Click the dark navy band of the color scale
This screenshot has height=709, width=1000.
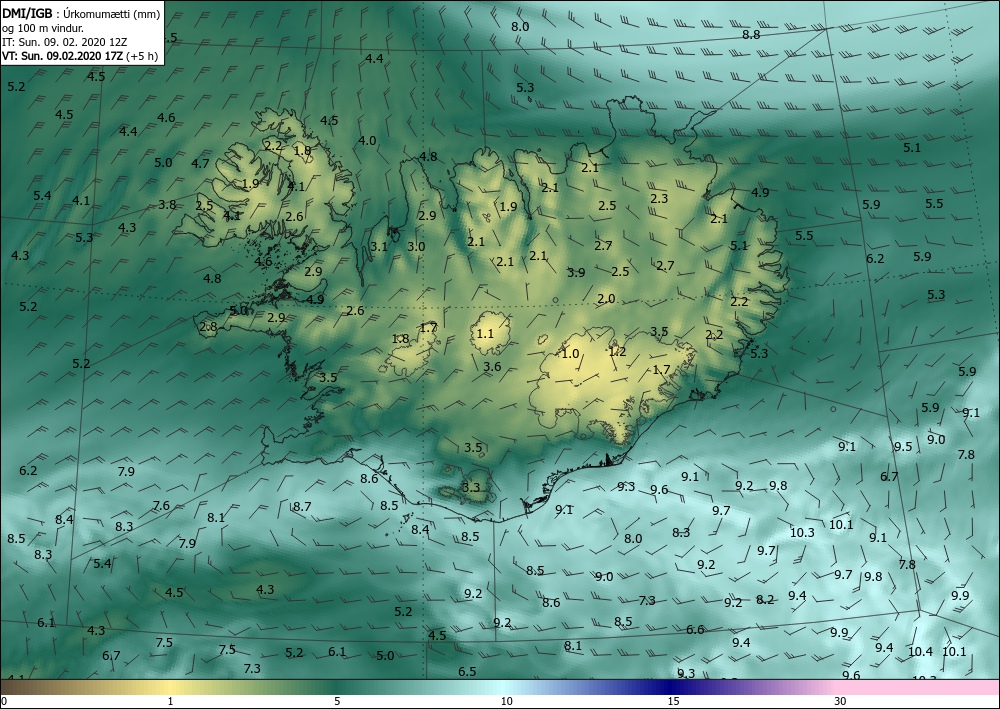[x=670, y=687]
